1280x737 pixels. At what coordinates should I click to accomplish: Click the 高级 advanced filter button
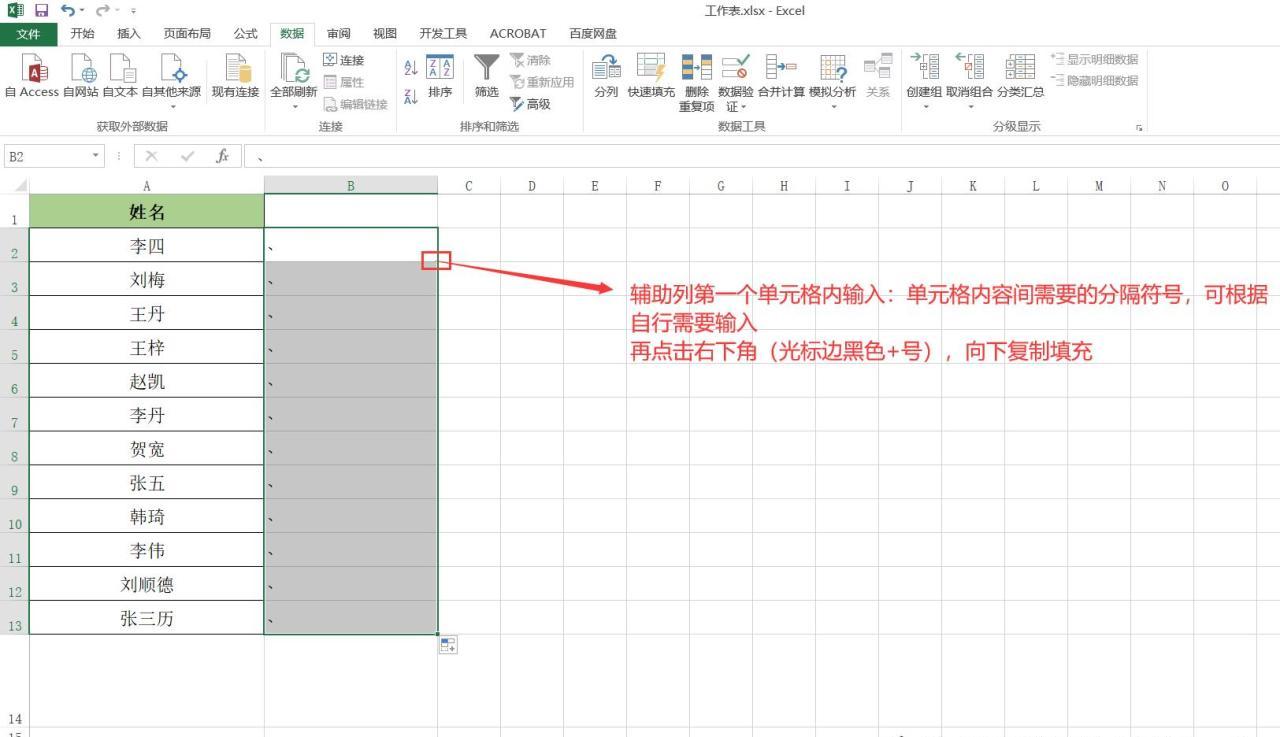[x=531, y=104]
